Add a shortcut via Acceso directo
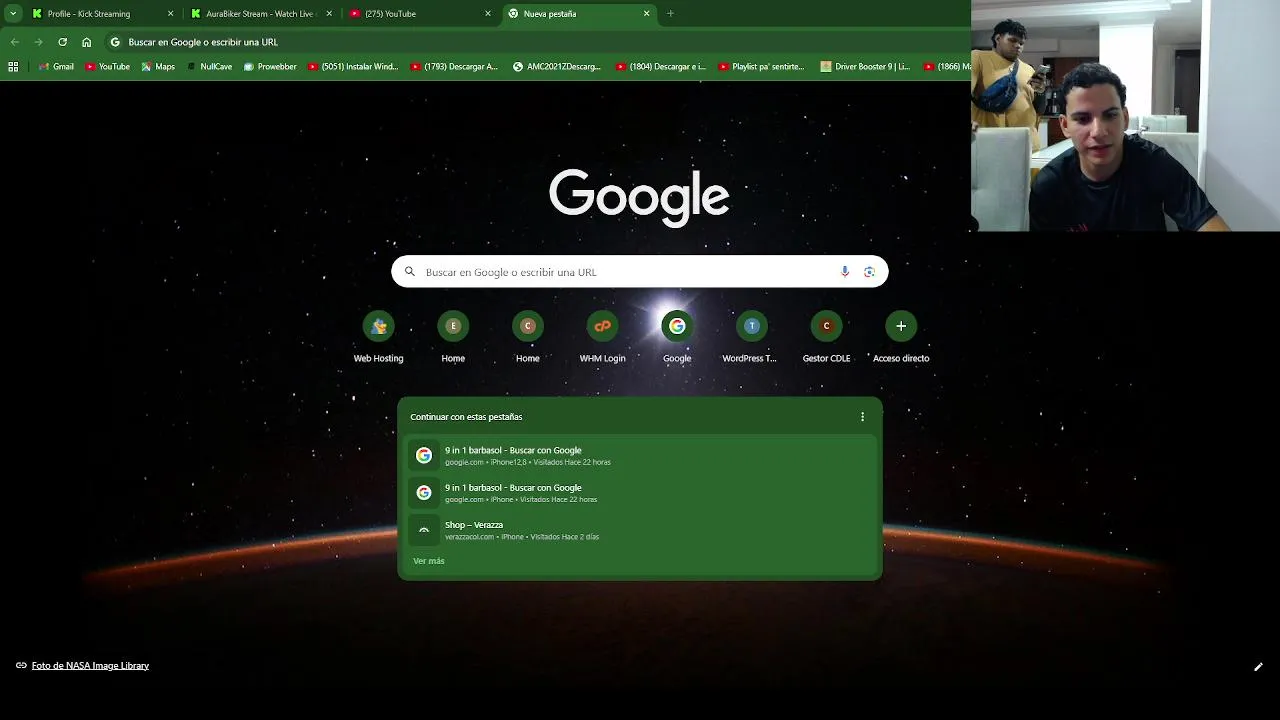 (901, 337)
